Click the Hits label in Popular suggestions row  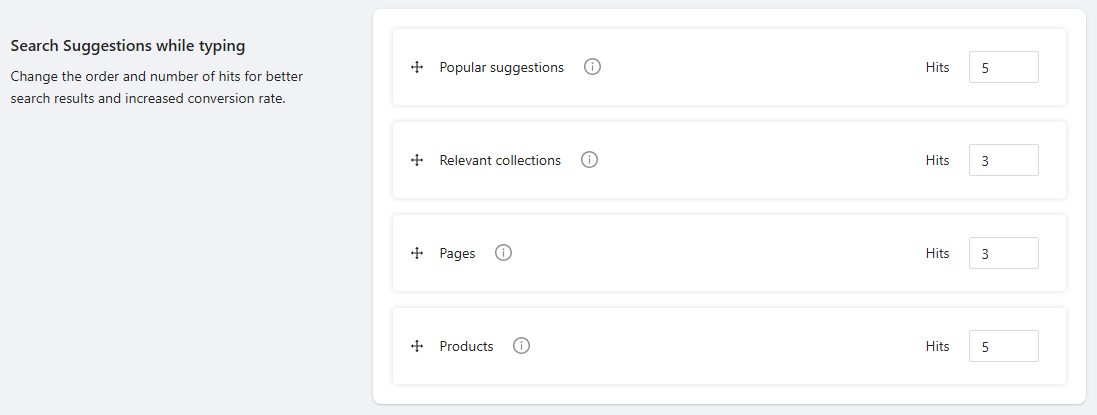coord(937,68)
